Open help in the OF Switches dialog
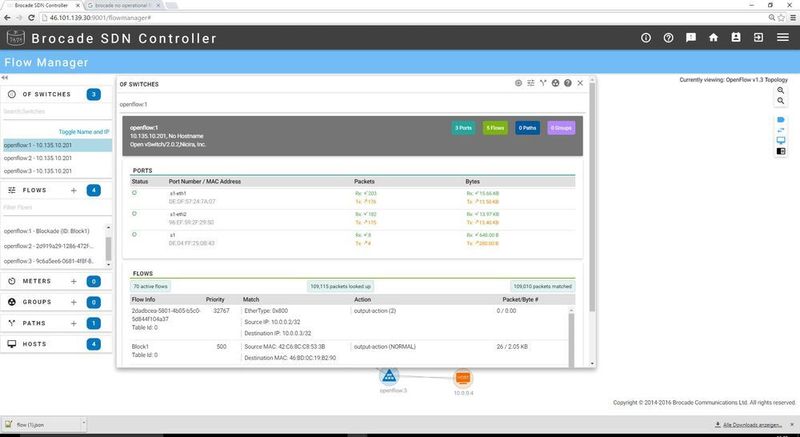 pyautogui.click(x=568, y=83)
